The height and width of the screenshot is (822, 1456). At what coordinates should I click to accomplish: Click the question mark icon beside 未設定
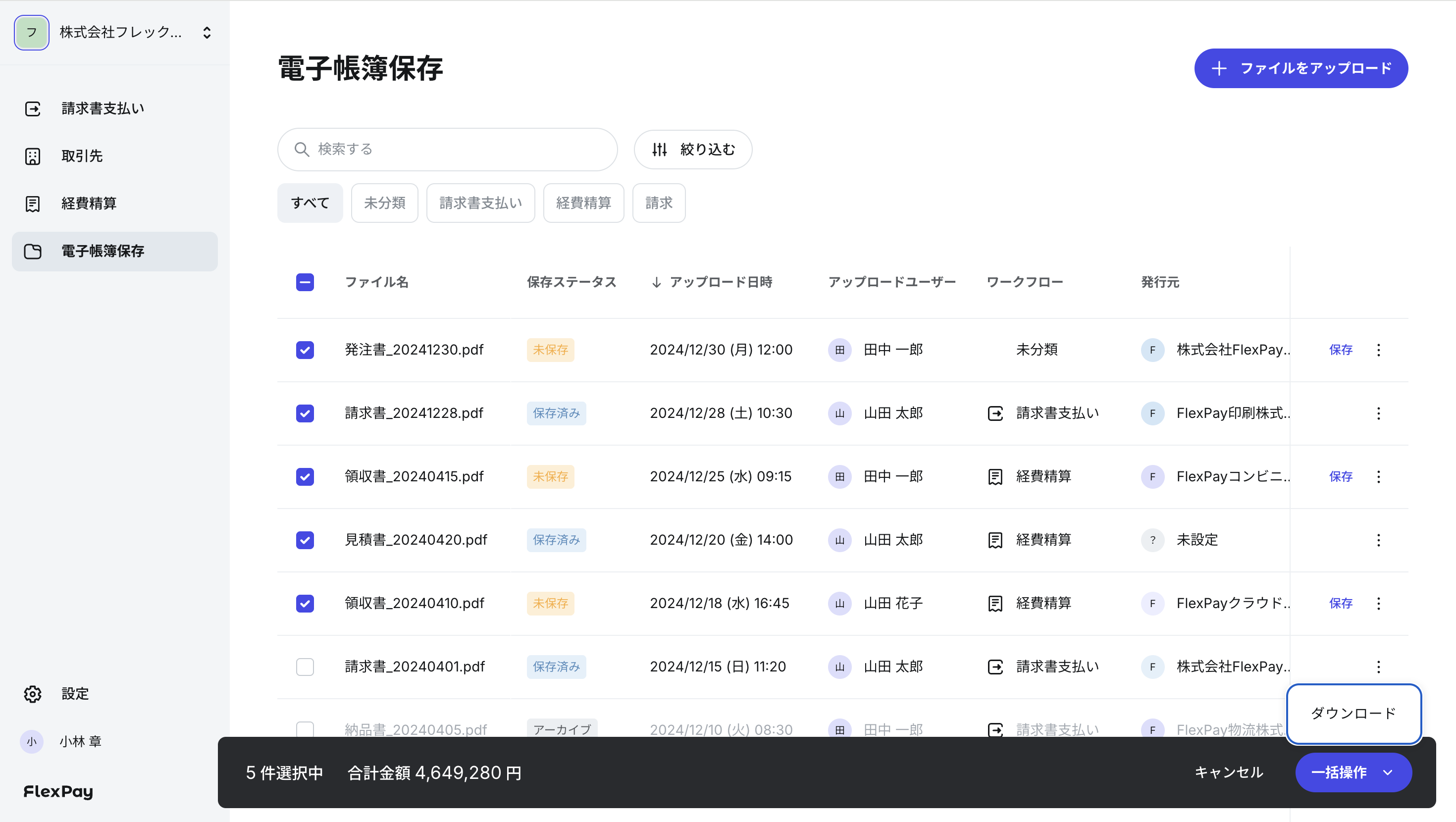(1152, 540)
